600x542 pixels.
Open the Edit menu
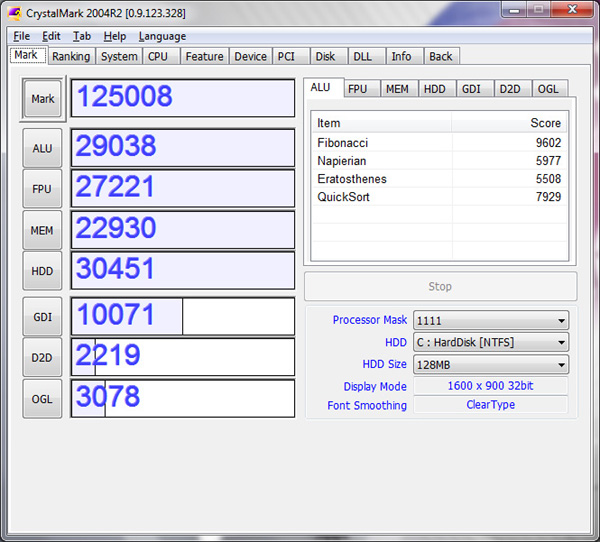[x=51, y=36]
